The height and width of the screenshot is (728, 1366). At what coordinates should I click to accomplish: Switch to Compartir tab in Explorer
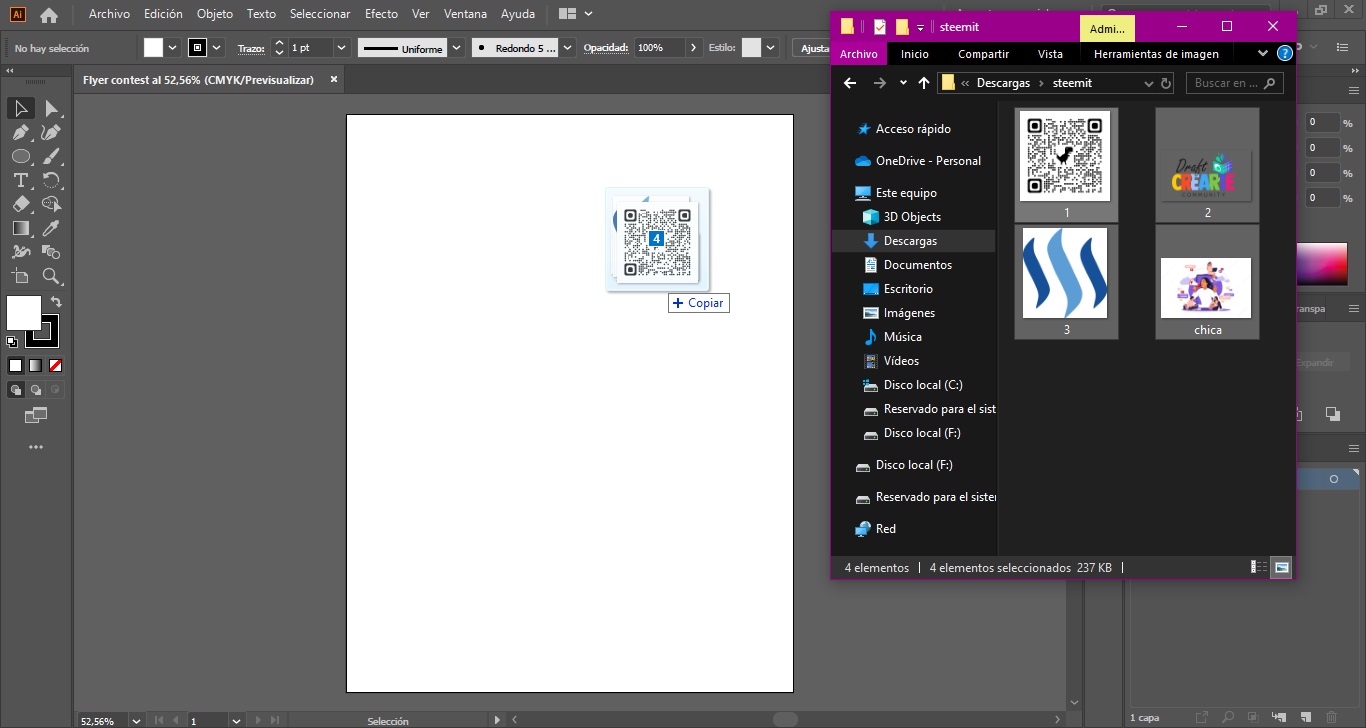(983, 54)
